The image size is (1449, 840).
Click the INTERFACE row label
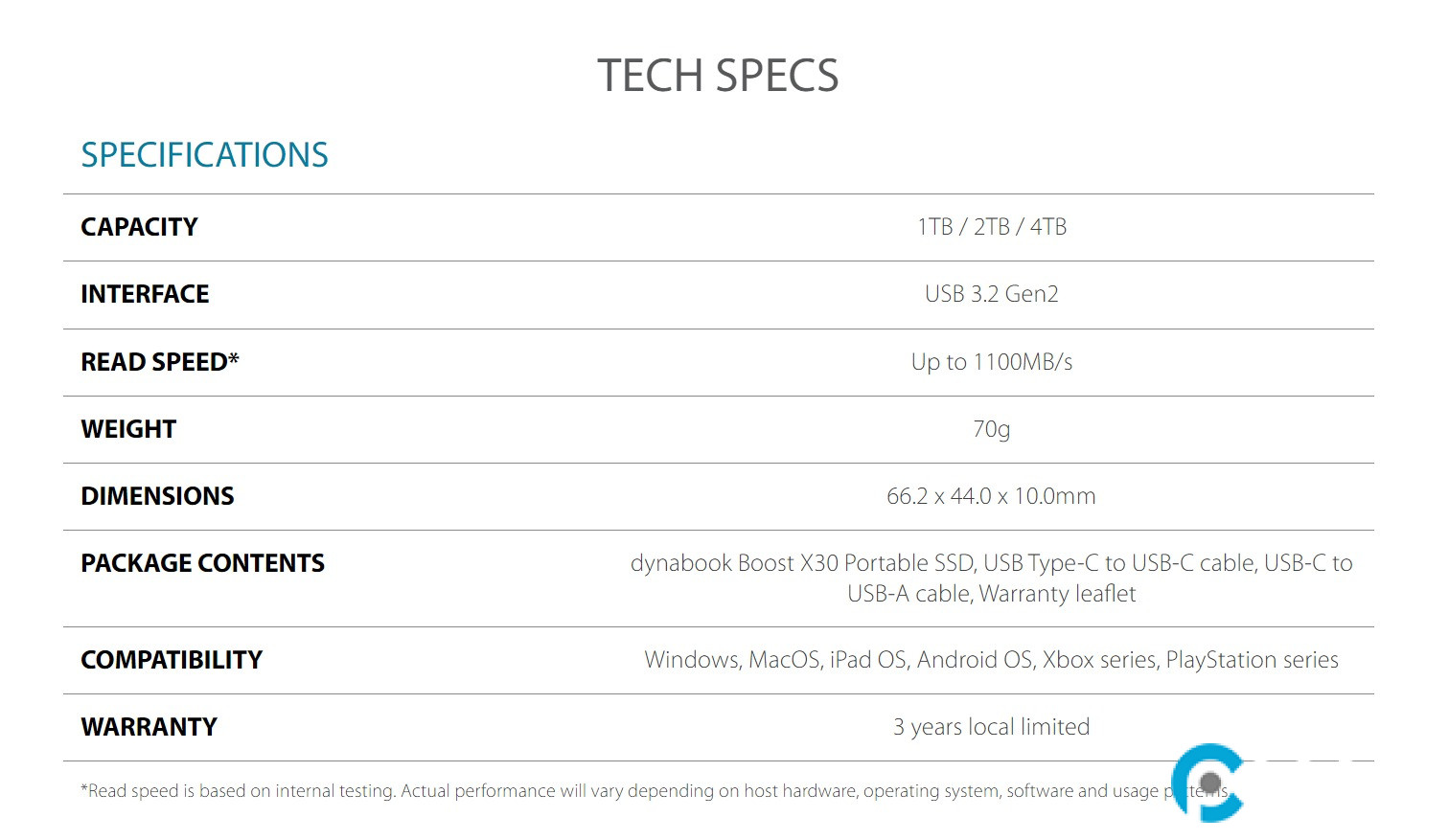(x=145, y=294)
